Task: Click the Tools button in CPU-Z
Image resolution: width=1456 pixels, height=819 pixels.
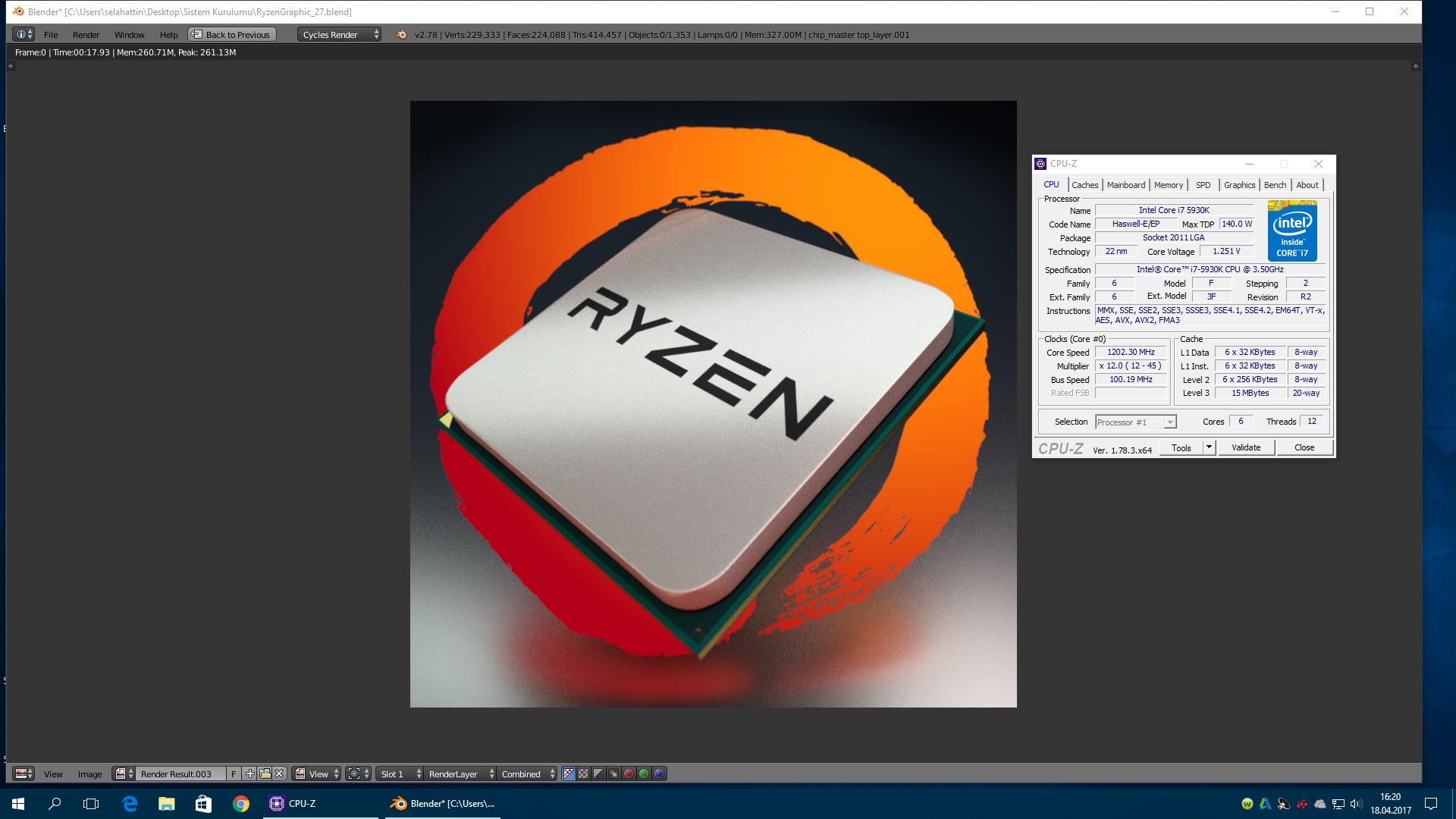Action: point(1181,448)
